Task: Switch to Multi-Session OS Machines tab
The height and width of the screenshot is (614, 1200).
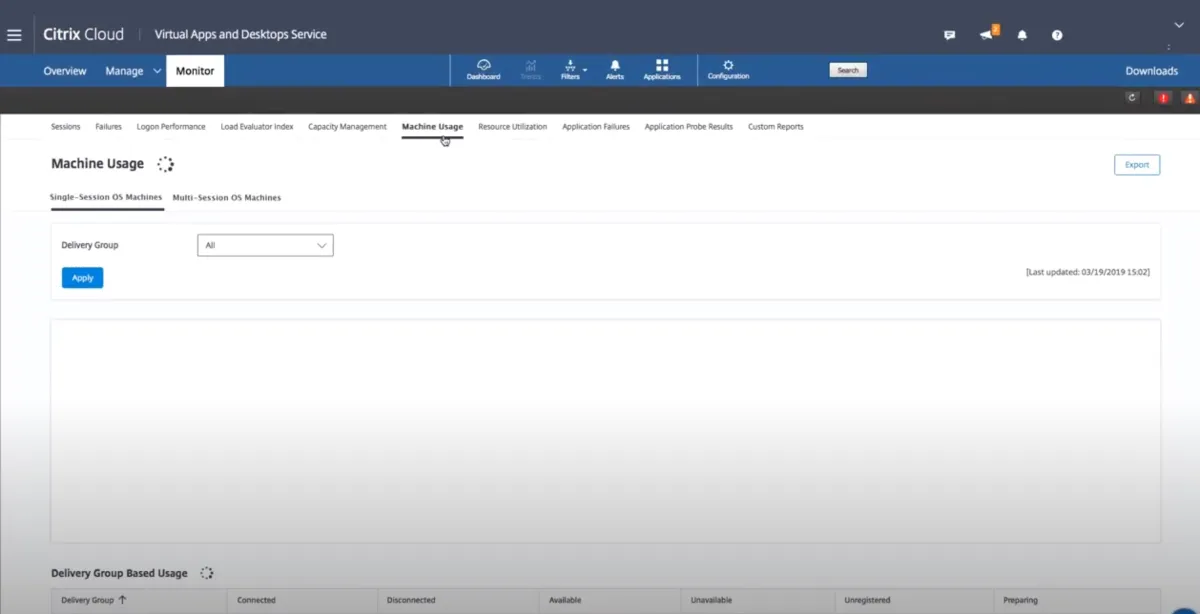Action: [x=226, y=198]
